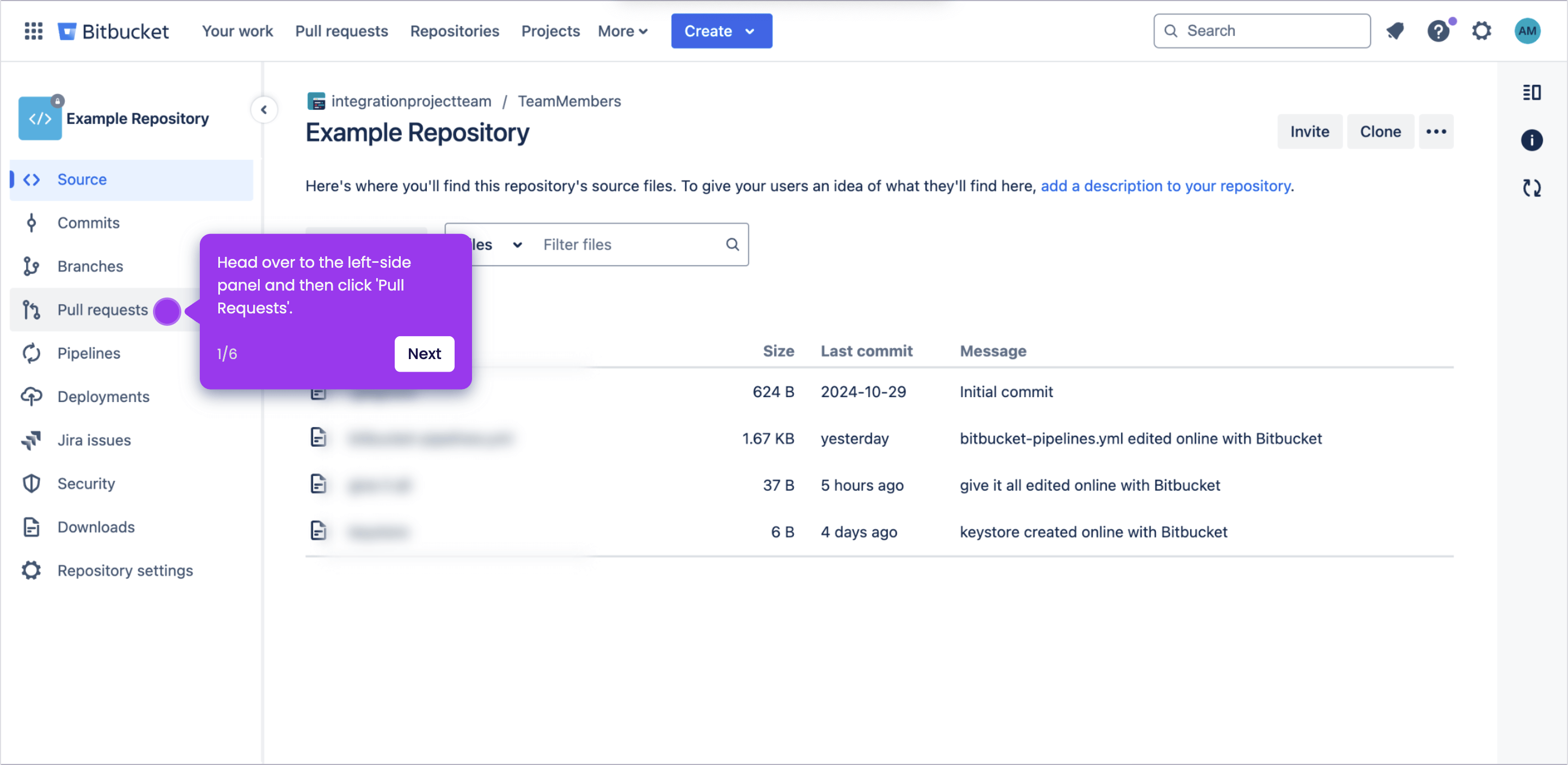Click bitbucket-pipelines.yml edited commit message
This screenshot has width=1568, height=765.
1141,439
